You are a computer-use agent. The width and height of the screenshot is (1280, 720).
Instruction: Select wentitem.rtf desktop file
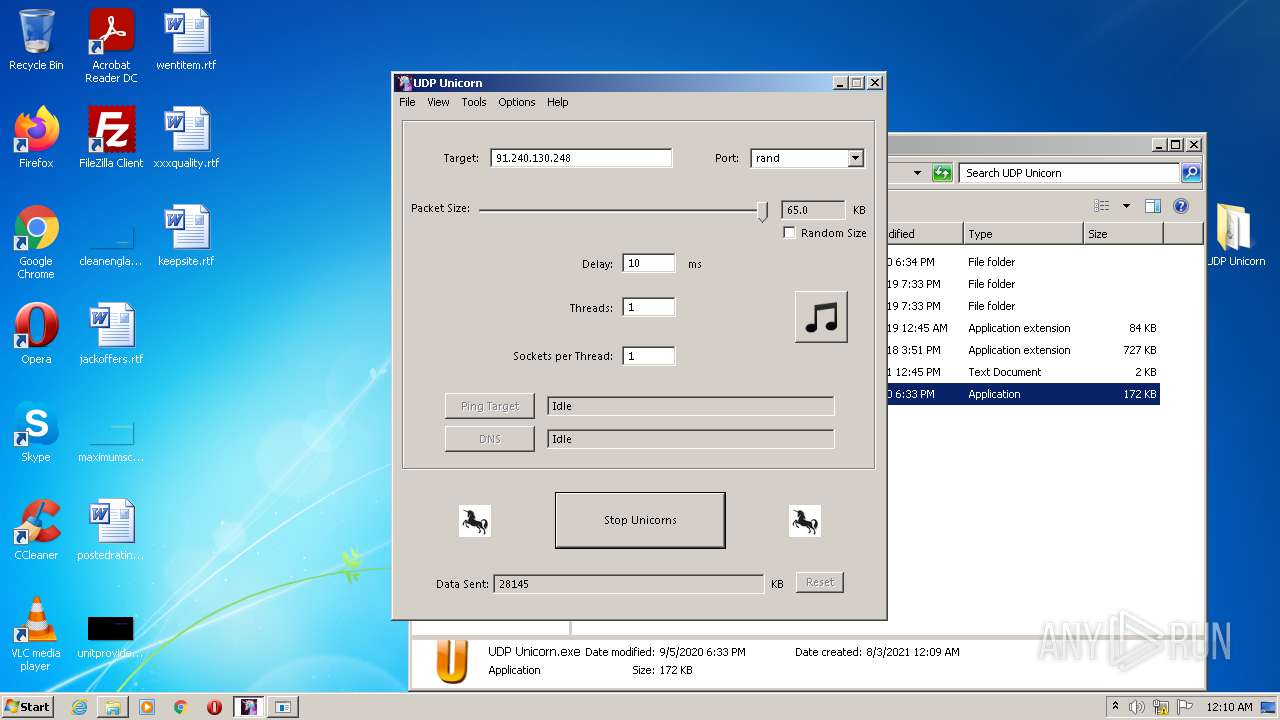coord(186,41)
